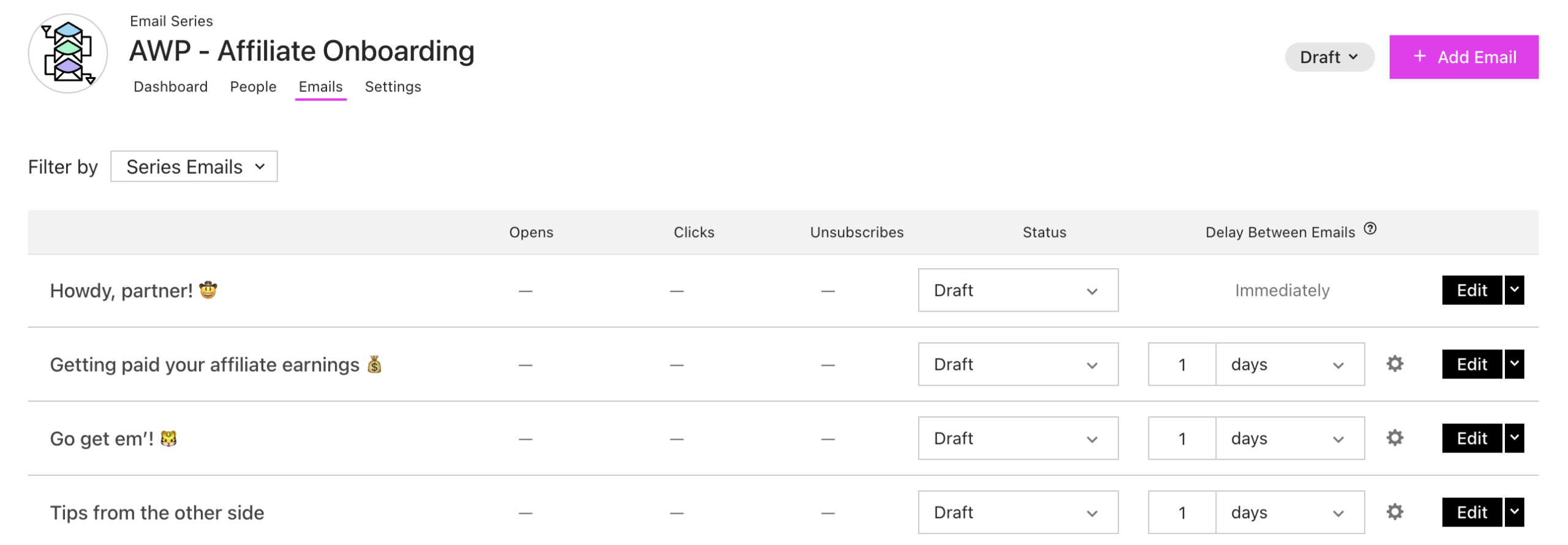The width and height of the screenshot is (1568, 545).
Task: Switch to the People tab
Action: 253,86
